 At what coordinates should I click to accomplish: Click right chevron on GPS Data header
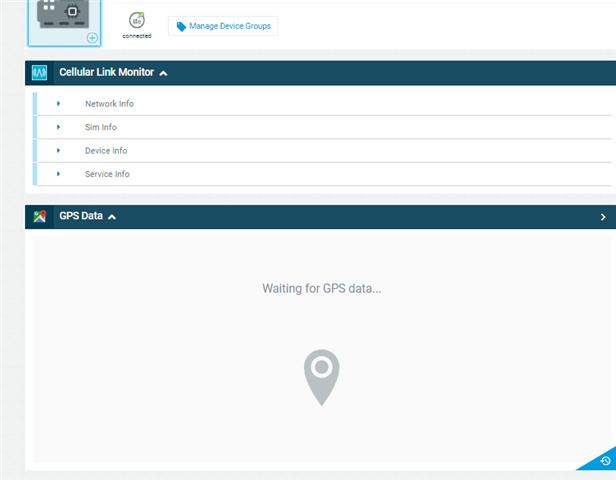[x=603, y=217]
